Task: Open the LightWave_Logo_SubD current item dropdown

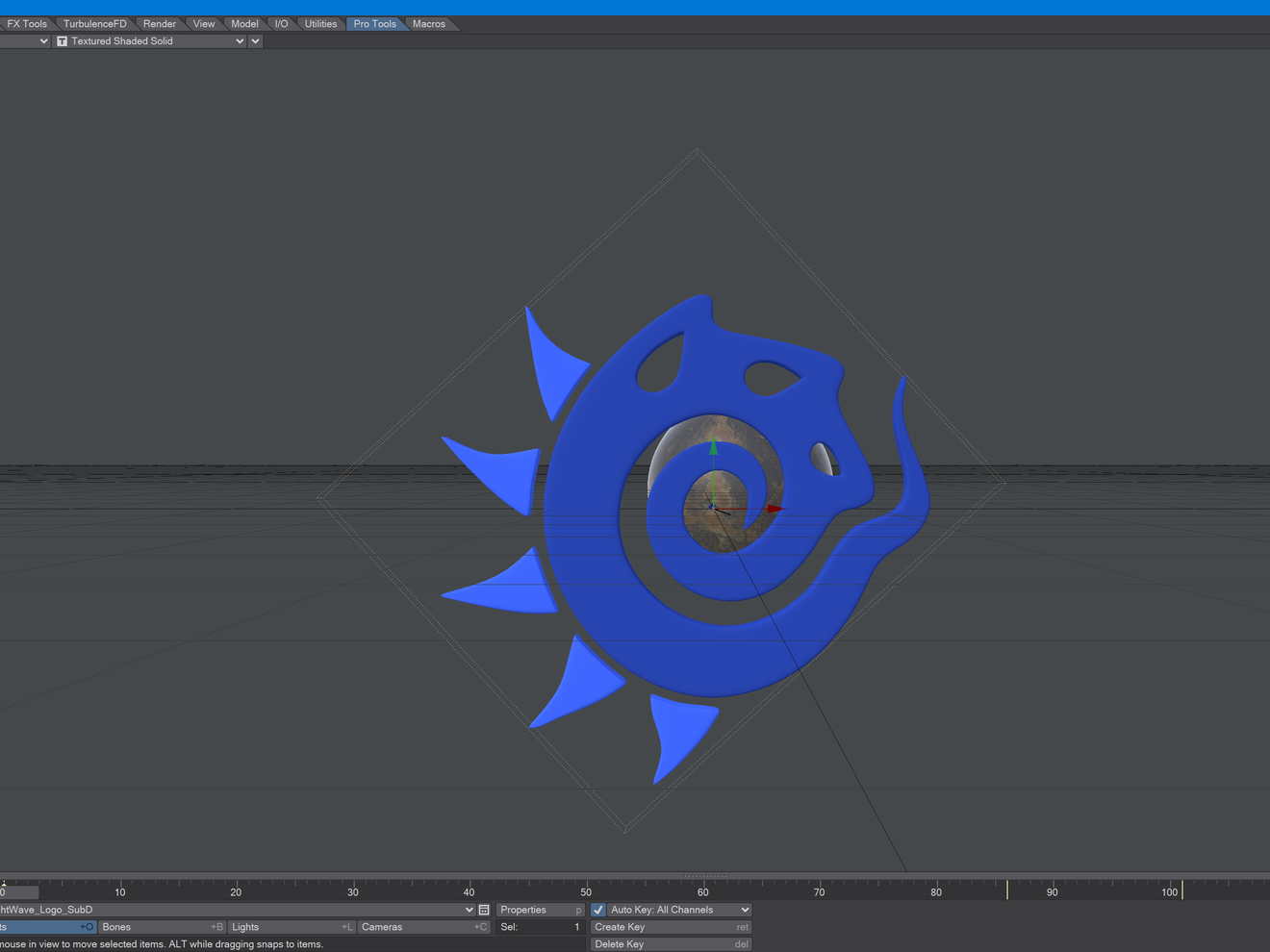Action: (238, 910)
